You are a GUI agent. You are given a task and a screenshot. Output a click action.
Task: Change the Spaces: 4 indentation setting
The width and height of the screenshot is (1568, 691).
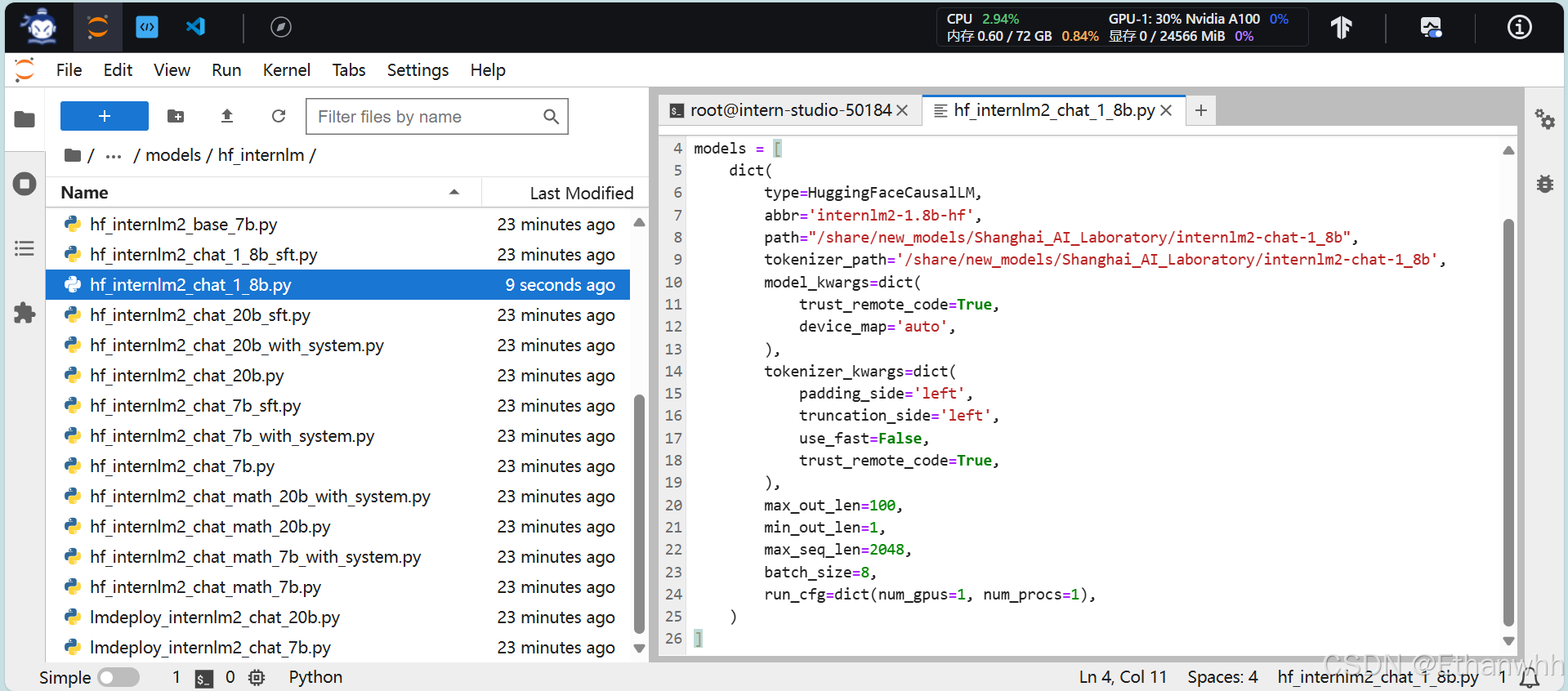click(1222, 677)
